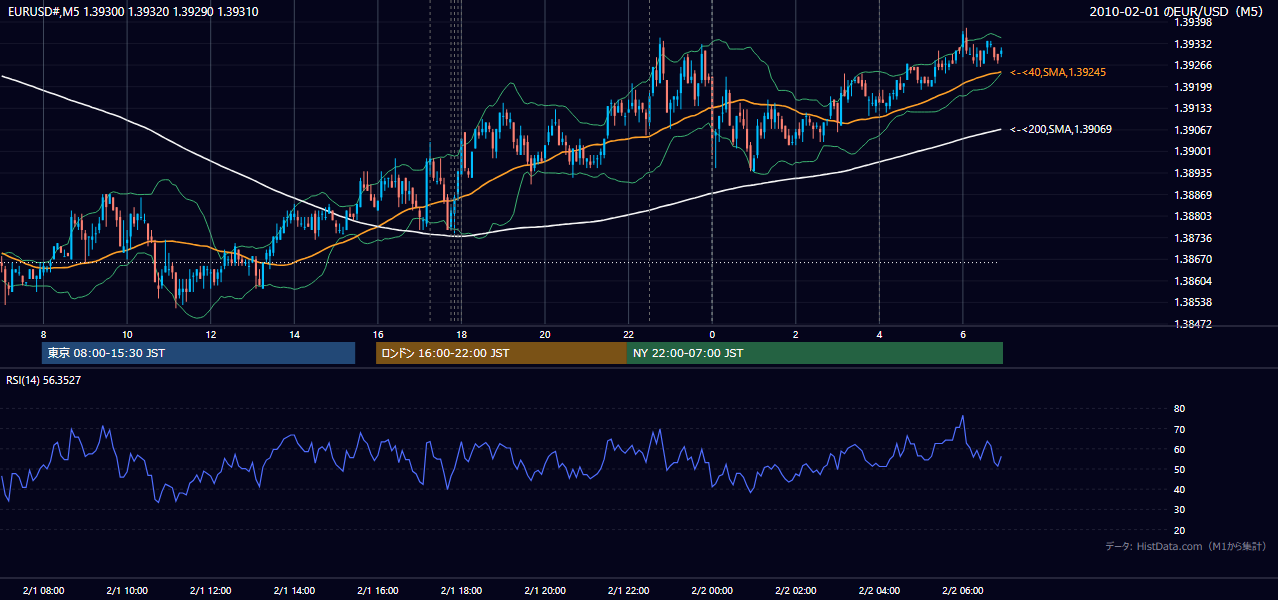Click price axis label 1.39001
This screenshot has height=600, width=1278.
click(1193, 151)
